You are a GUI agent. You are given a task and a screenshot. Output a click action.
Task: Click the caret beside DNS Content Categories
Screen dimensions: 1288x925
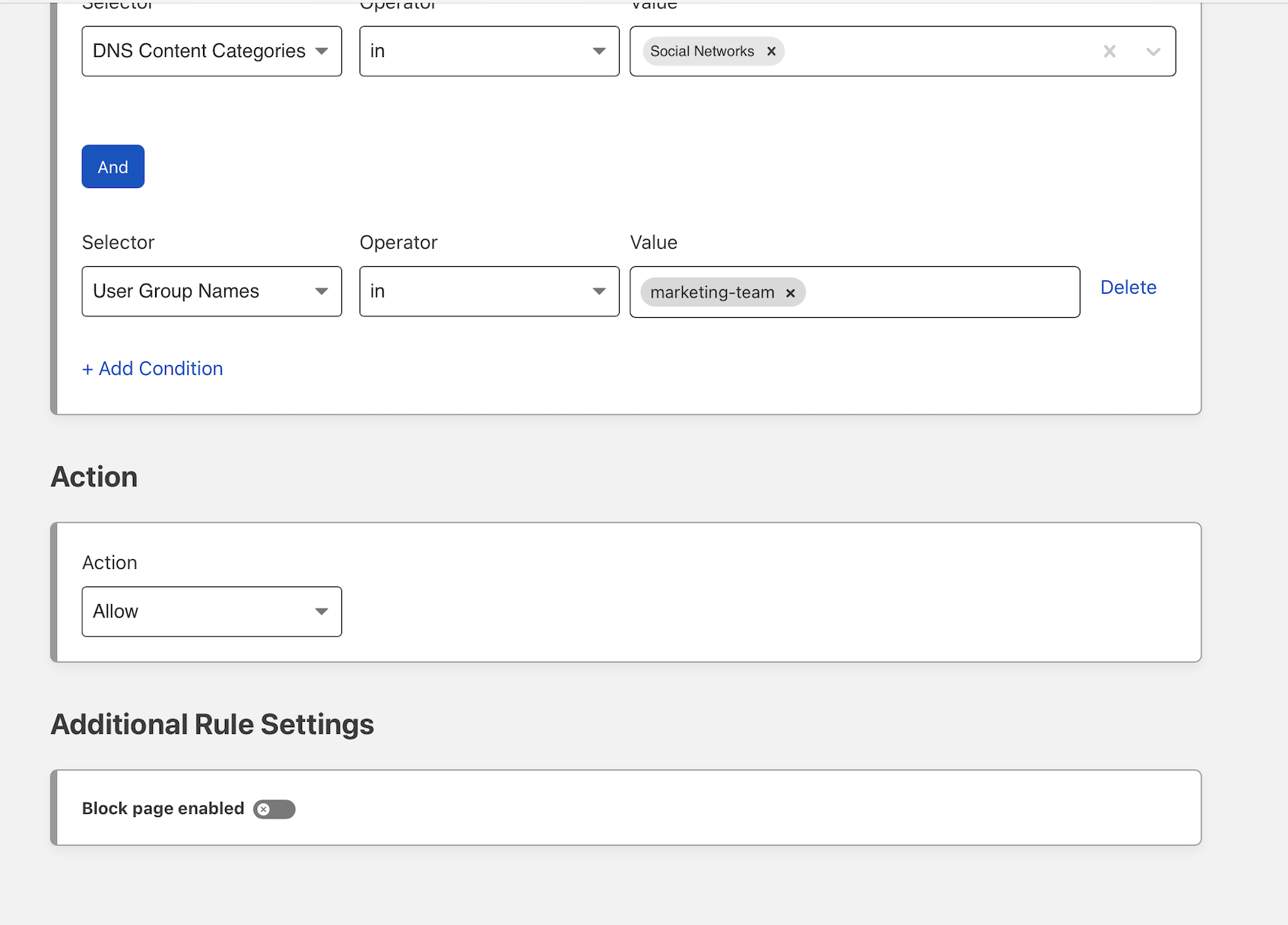[322, 52]
